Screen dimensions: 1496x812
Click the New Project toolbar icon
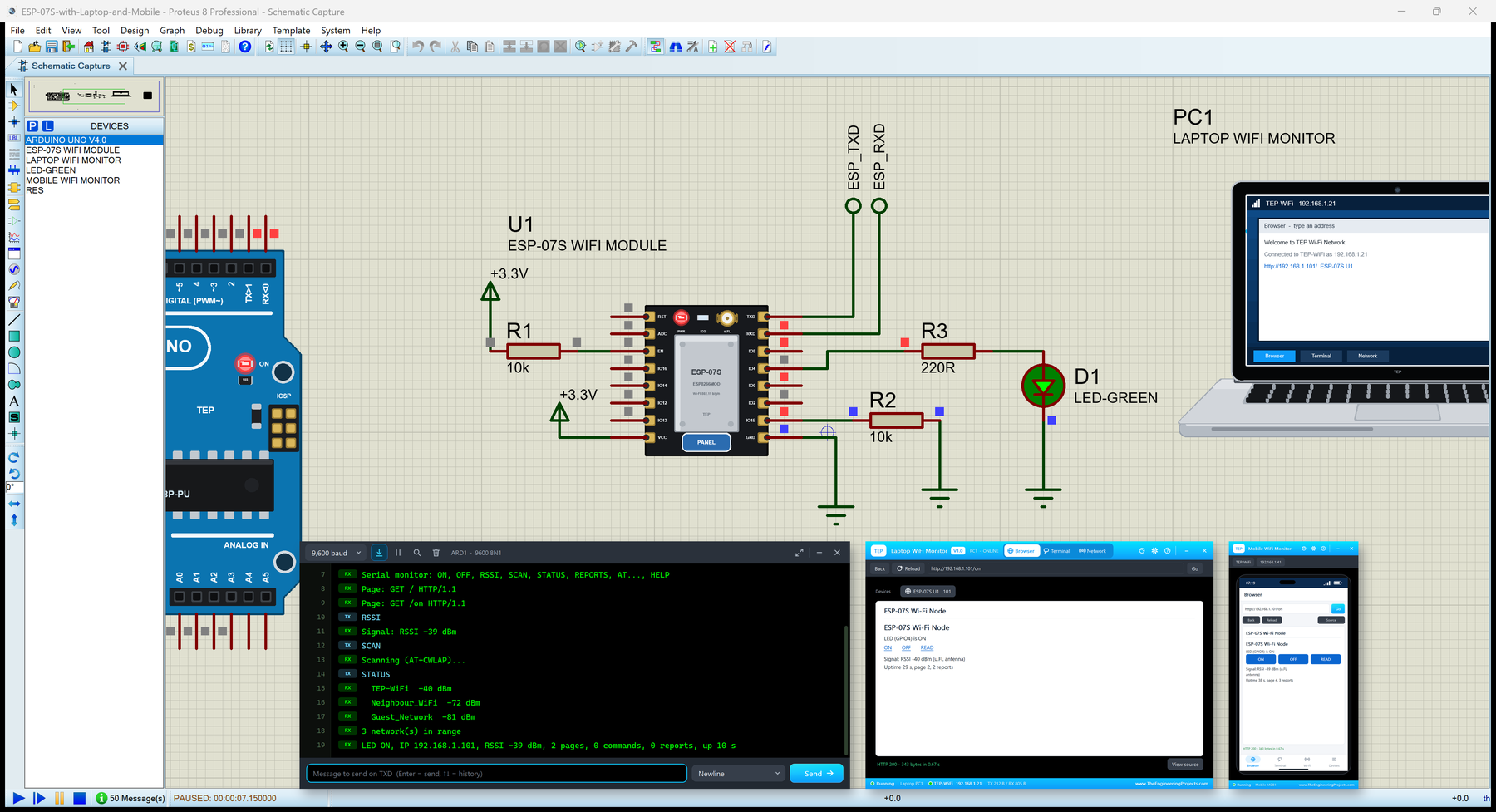click(x=17, y=47)
